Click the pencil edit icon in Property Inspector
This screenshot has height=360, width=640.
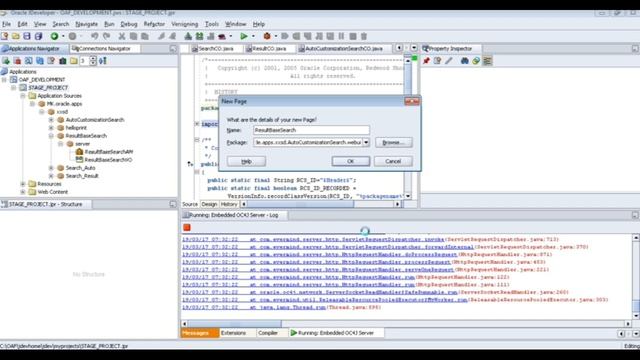pos(449,61)
